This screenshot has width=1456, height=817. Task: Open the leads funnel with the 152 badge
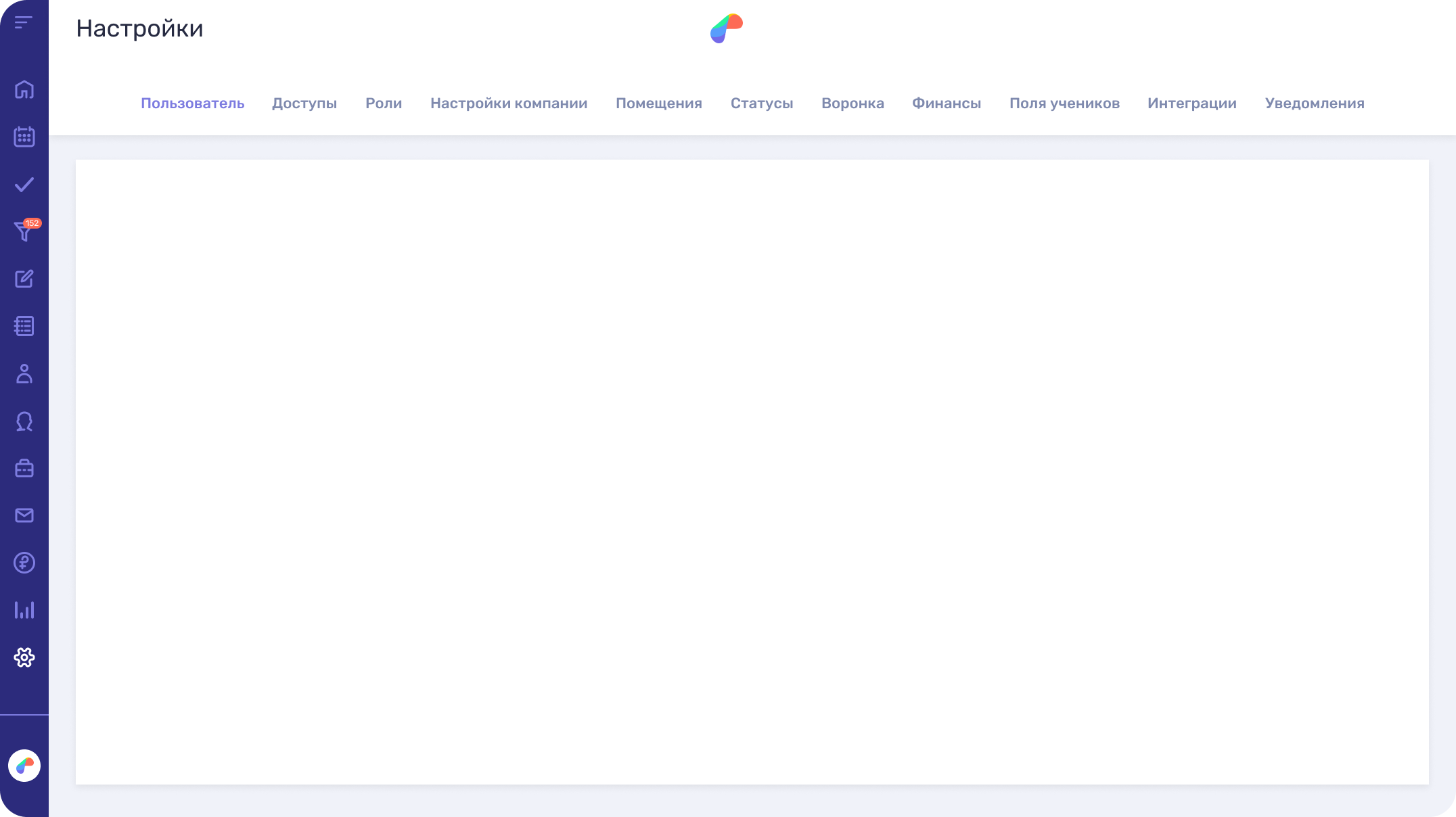click(x=24, y=231)
